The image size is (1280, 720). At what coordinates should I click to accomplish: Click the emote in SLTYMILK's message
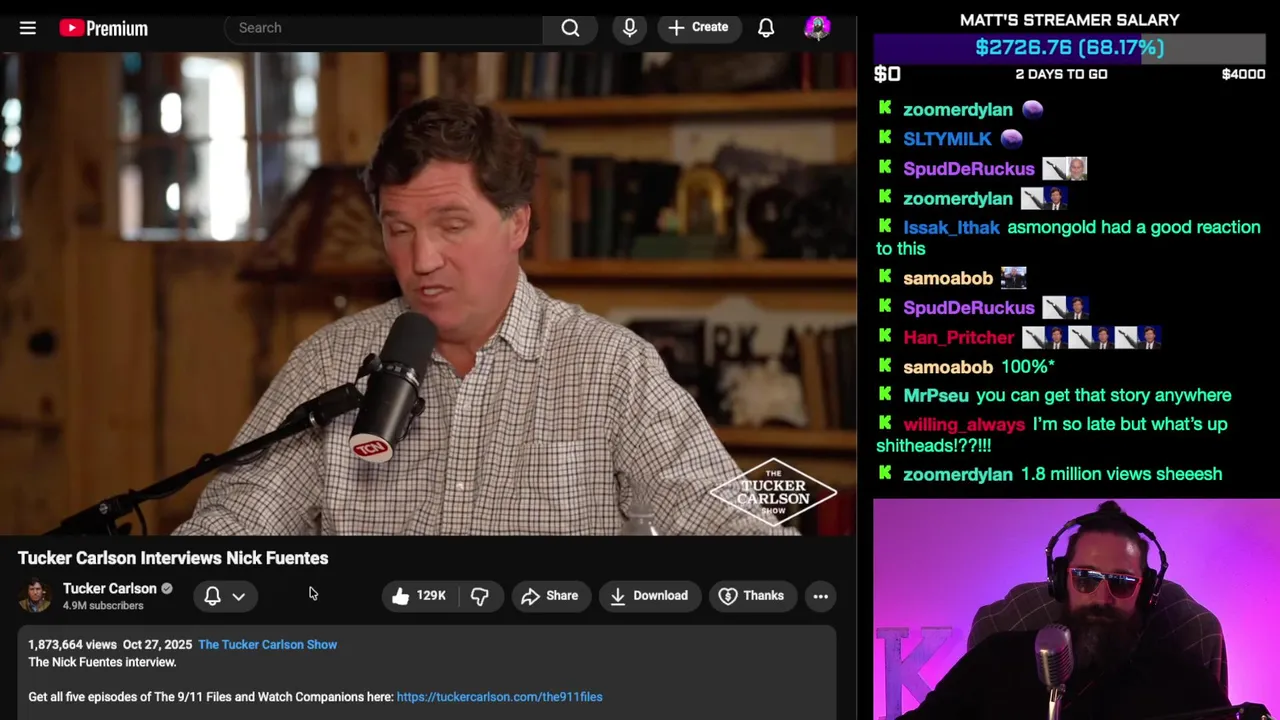pyautogui.click(x=1011, y=139)
